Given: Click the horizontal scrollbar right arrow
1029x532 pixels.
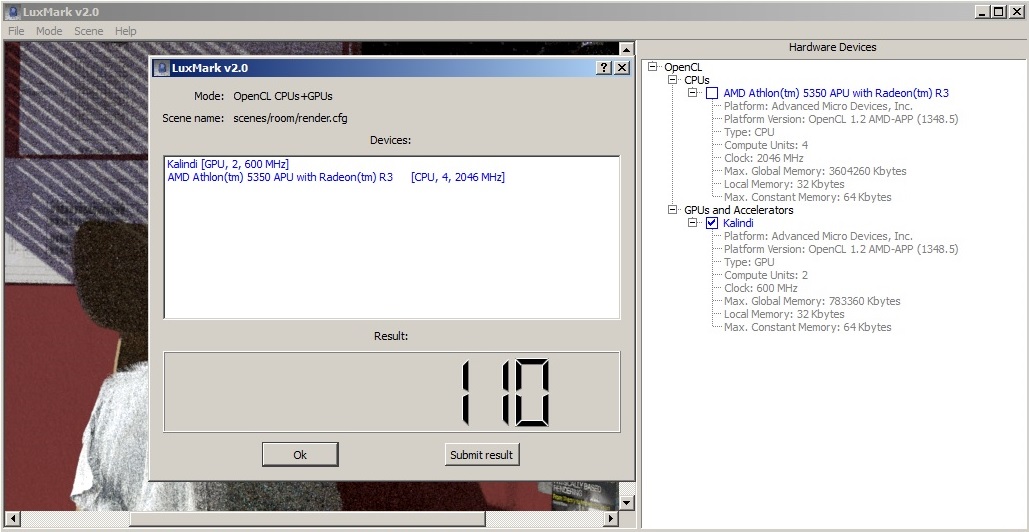Looking at the screenshot, I should [x=612, y=519].
